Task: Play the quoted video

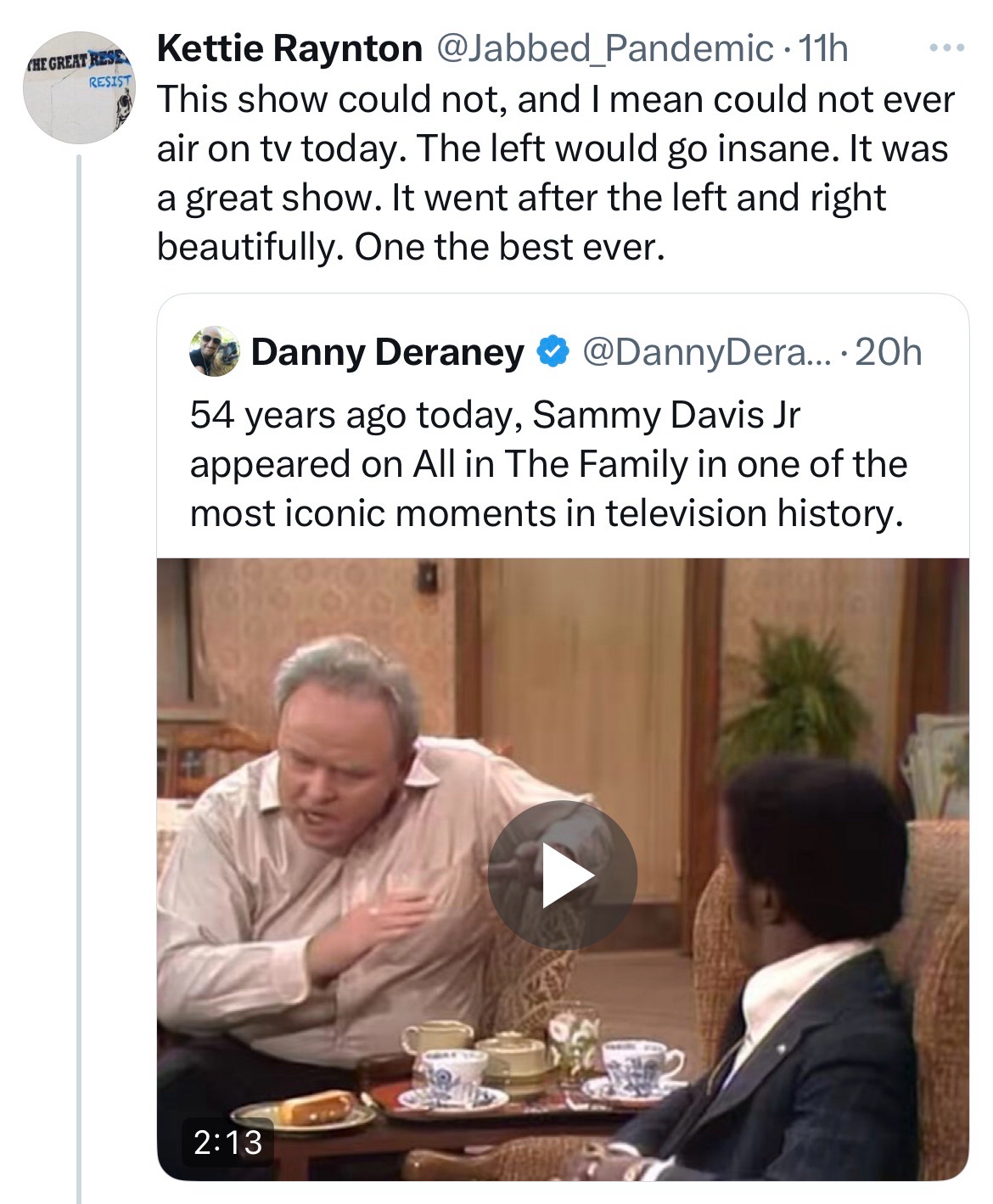Action: coord(562,875)
